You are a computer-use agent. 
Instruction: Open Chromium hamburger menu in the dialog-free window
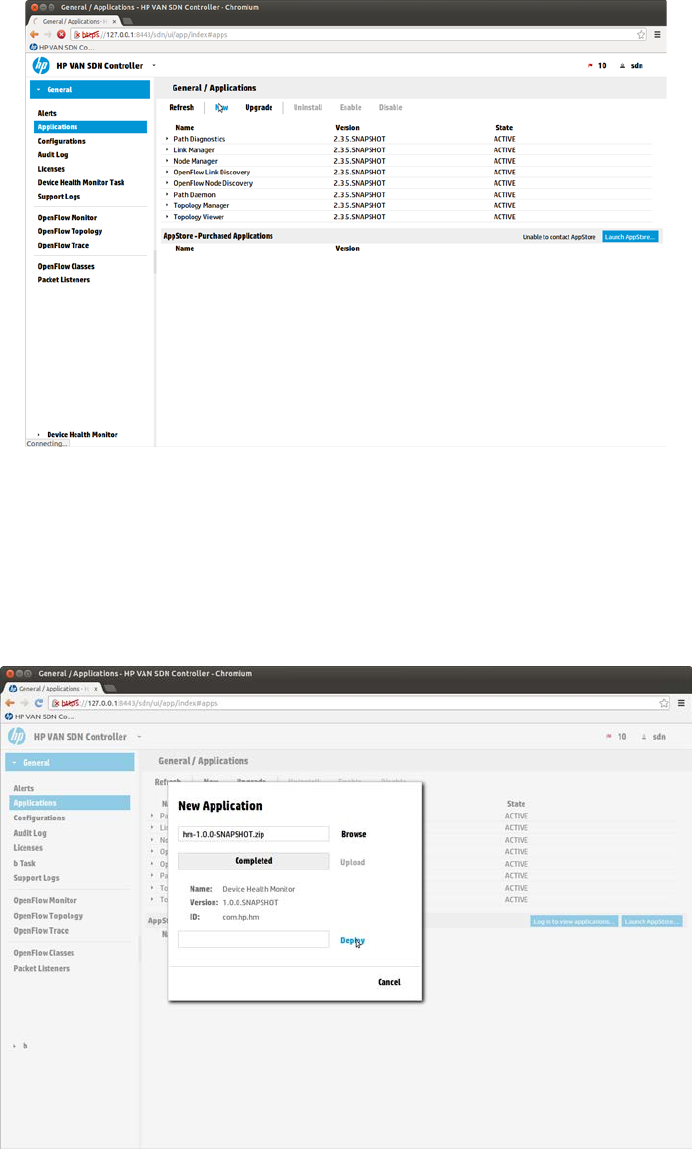[x=658, y=34]
